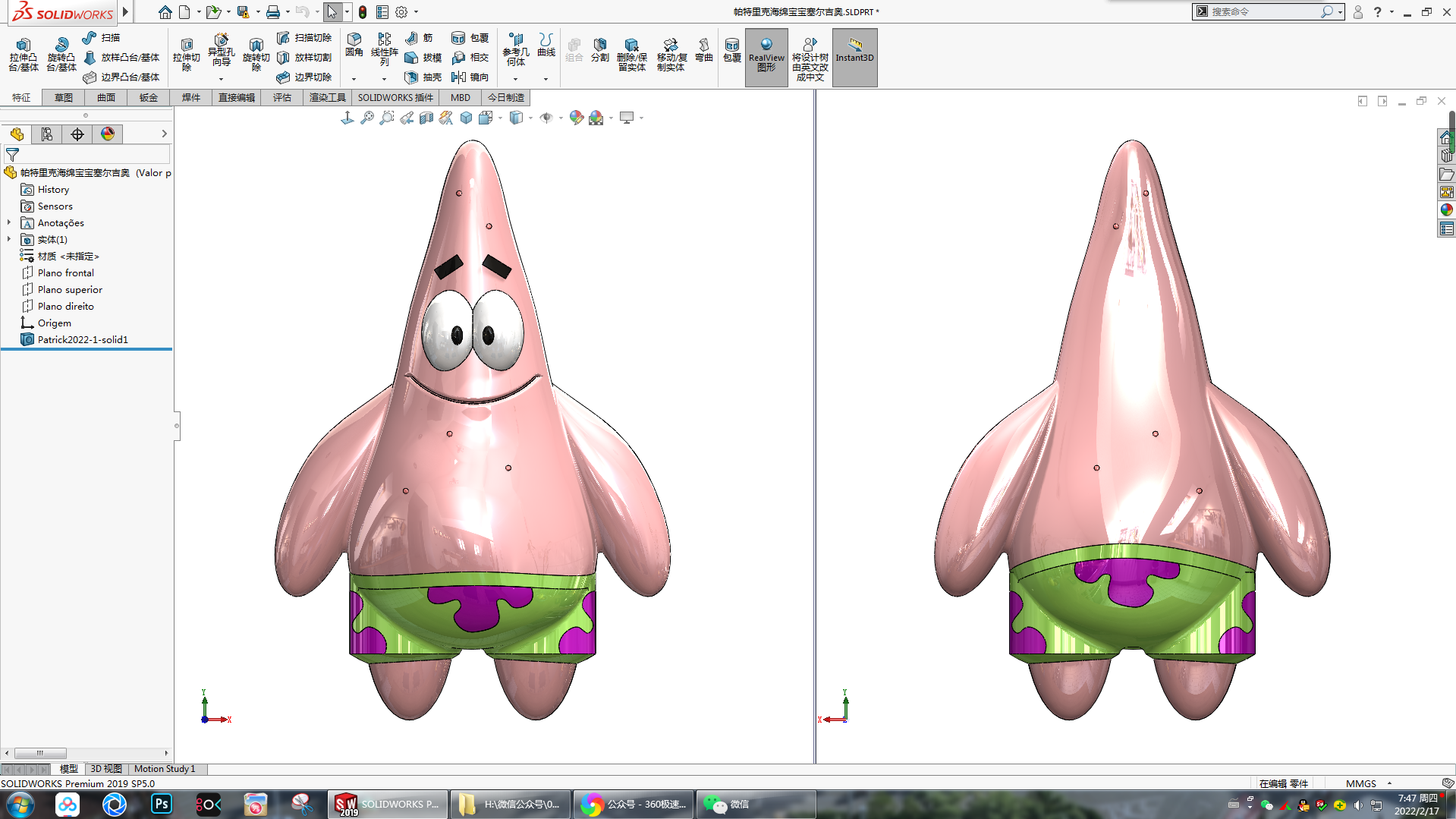This screenshot has width=1456, height=819.
Task: Toggle Instant3D mode
Action: pos(854,57)
